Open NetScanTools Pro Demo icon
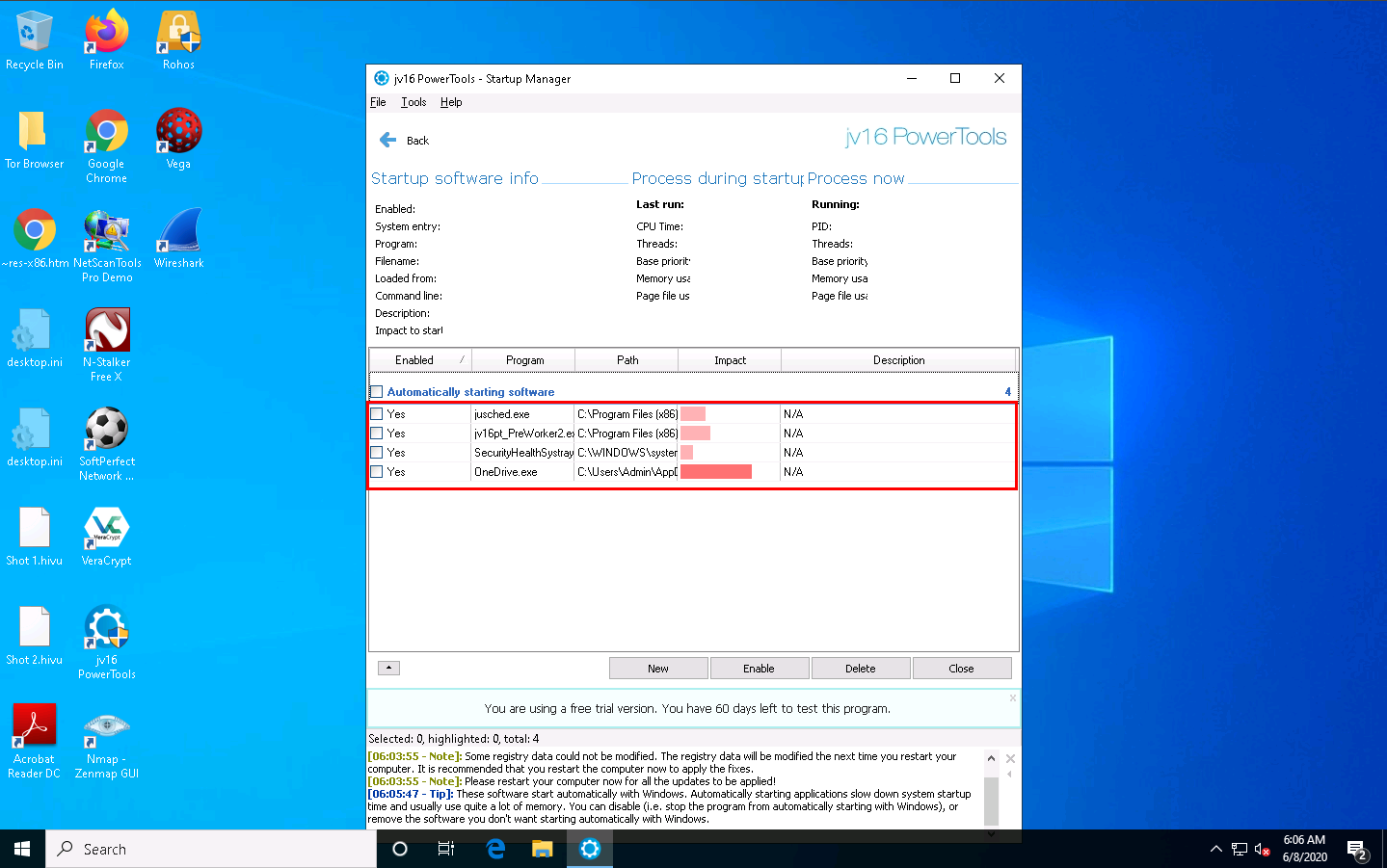 (x=107, y=246)
